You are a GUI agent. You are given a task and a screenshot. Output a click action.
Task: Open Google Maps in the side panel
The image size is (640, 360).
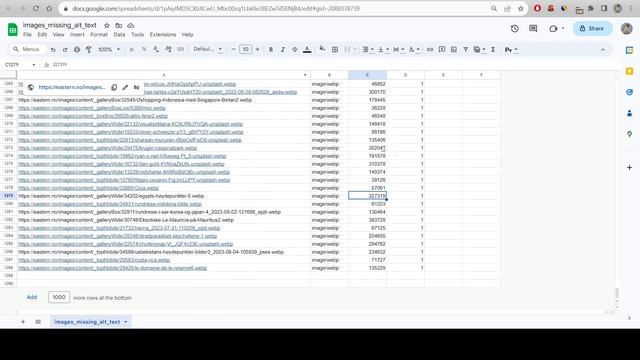pyautogui.click(x=629, y=134)
